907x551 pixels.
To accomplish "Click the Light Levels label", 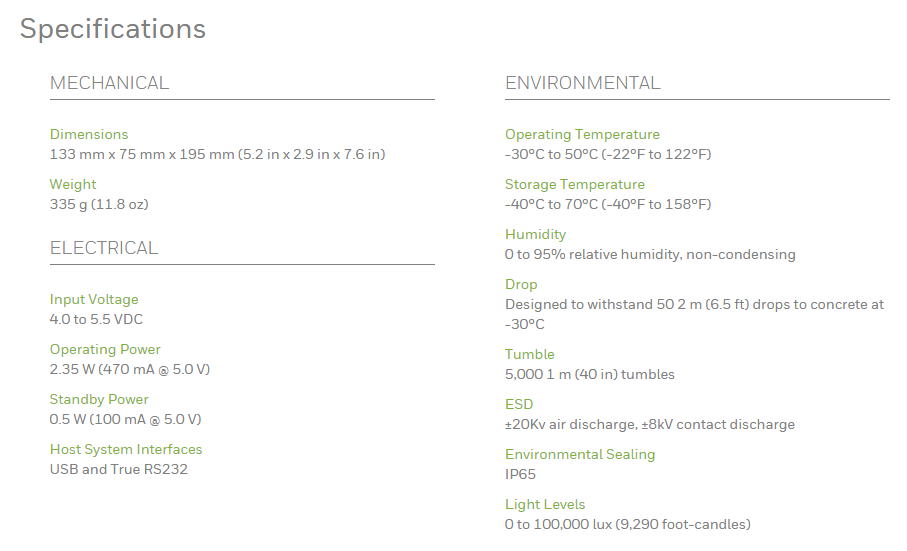I will (x=545, y=504).
